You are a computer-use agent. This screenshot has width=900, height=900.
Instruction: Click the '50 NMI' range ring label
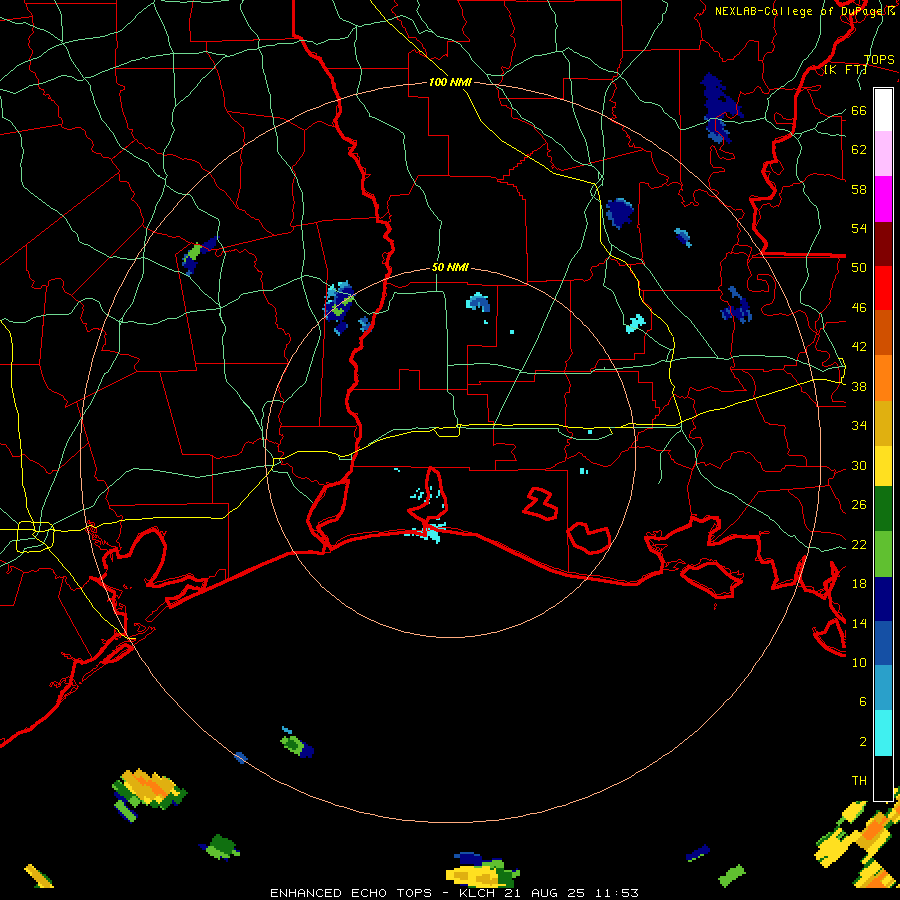450,267
